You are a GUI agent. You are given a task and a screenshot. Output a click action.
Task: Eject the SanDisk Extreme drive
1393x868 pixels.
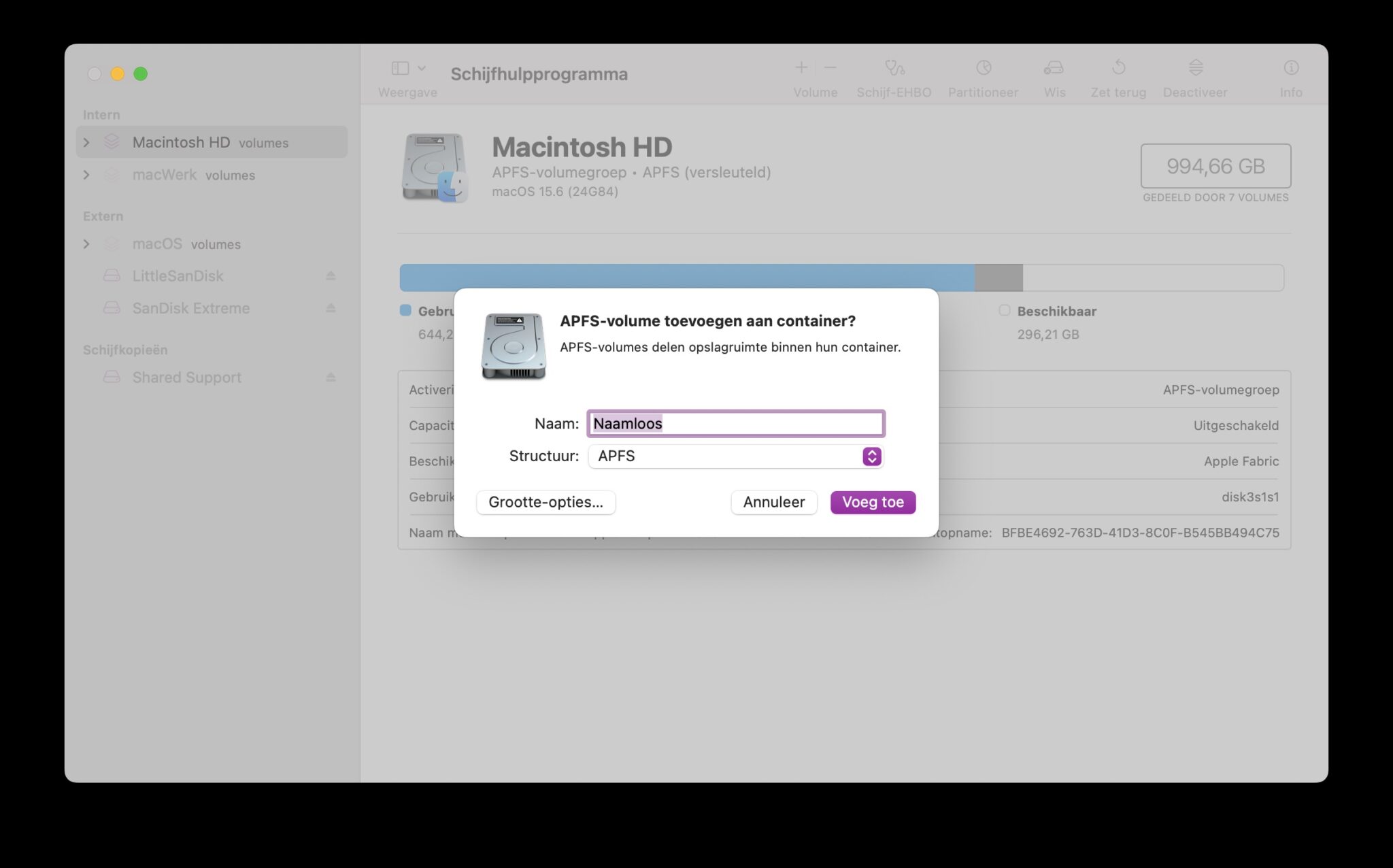tap(331, 308)
